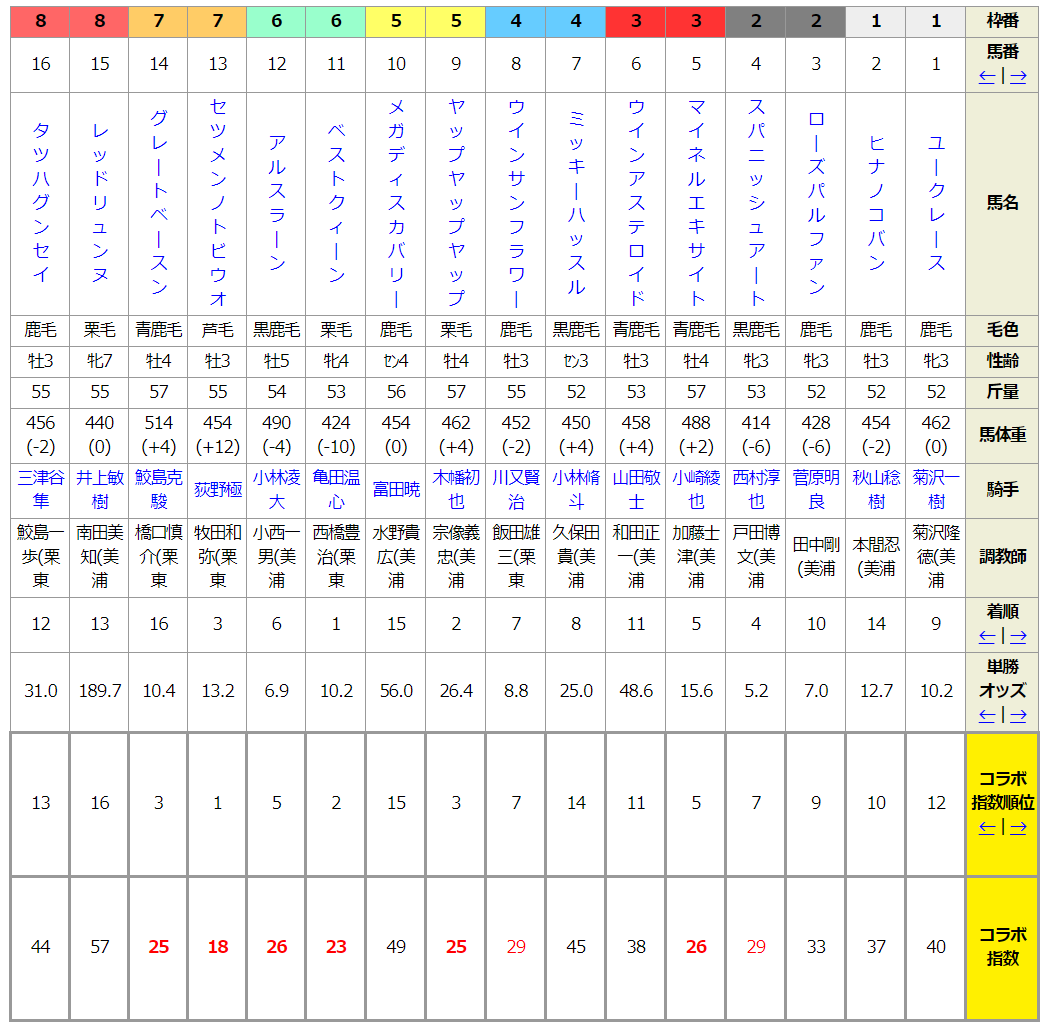Click the 枠番 header cell
The width and height of the screenshot is (1057, 1023).
coord(1002,22)
